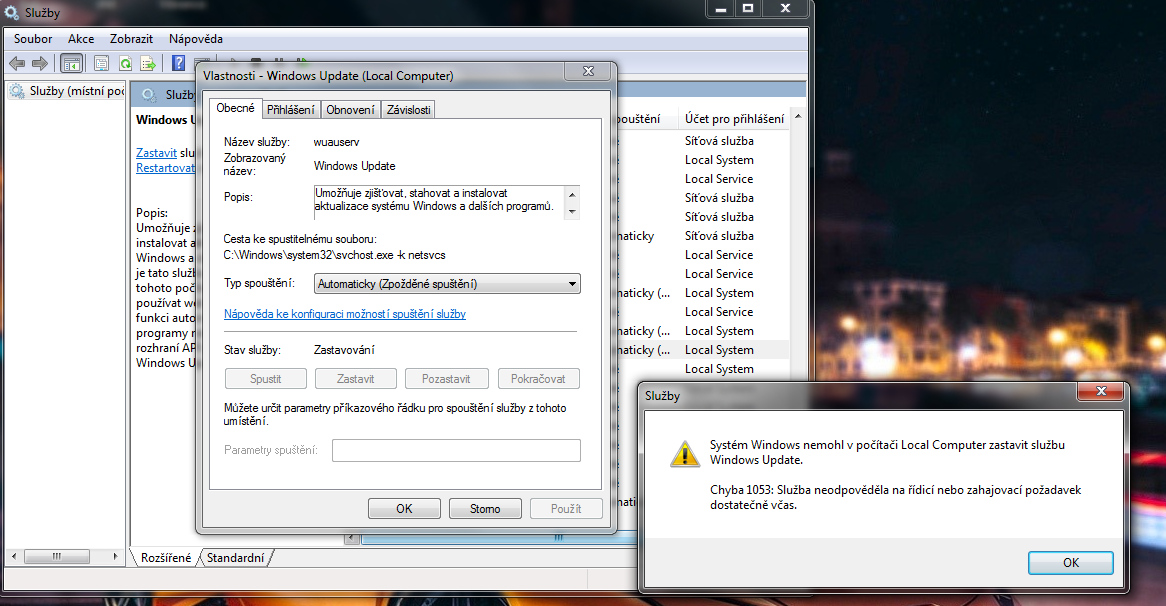Click the Back arrow in the toolbar

(17, 63)
